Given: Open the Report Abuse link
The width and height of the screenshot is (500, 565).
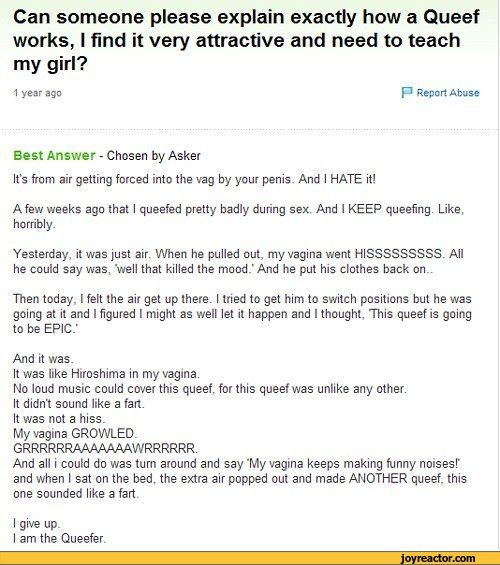Looking at the screenshot, I should pos(448,93).
